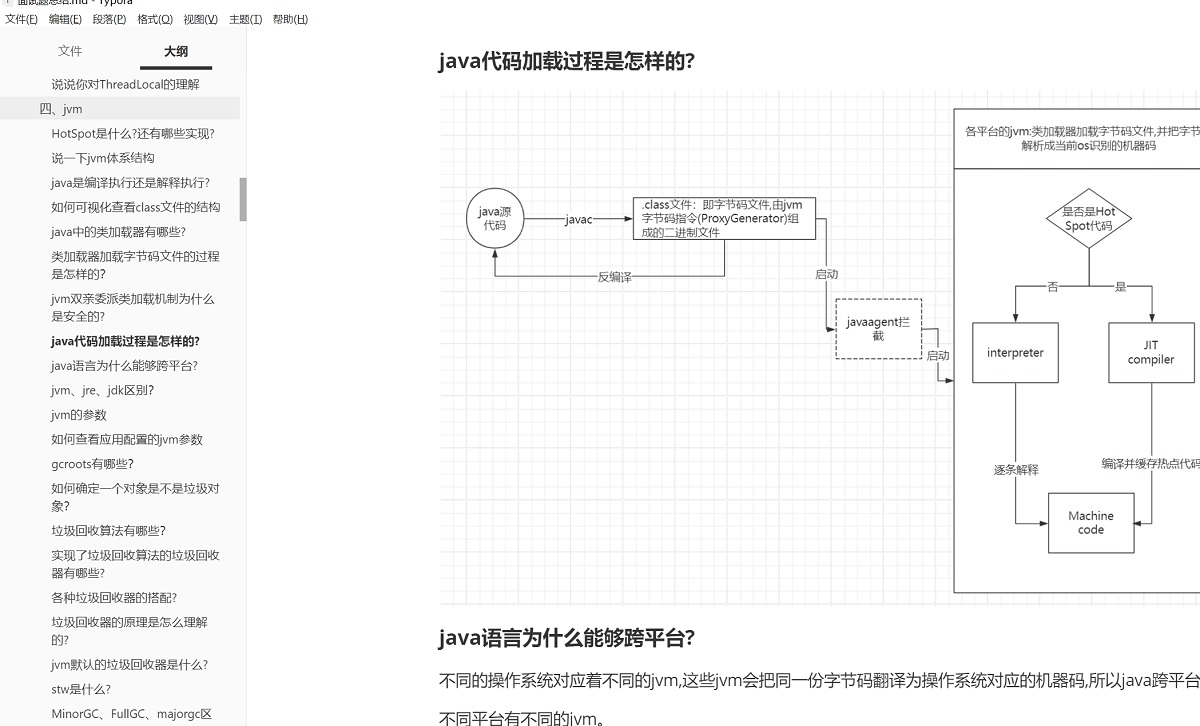Jump to outline item stw是什么?
Image resolution: width=1200 pixels, height=726 pixels.
[81, 689]
